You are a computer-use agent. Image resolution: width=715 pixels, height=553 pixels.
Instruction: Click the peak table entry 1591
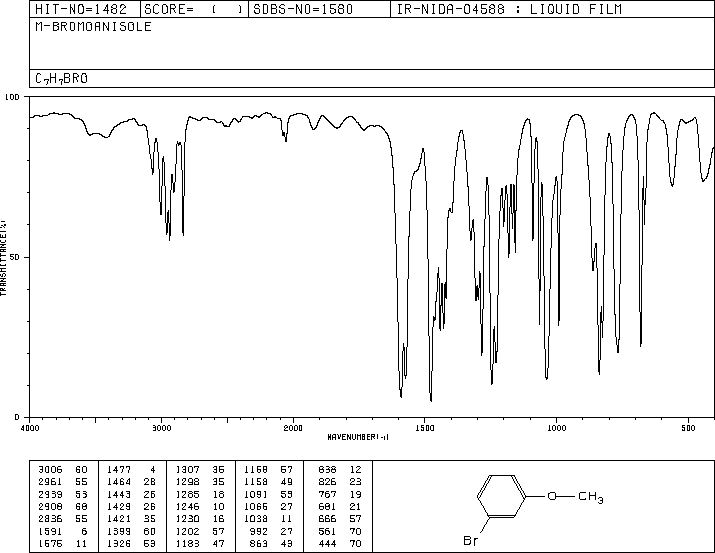point(50,532)
